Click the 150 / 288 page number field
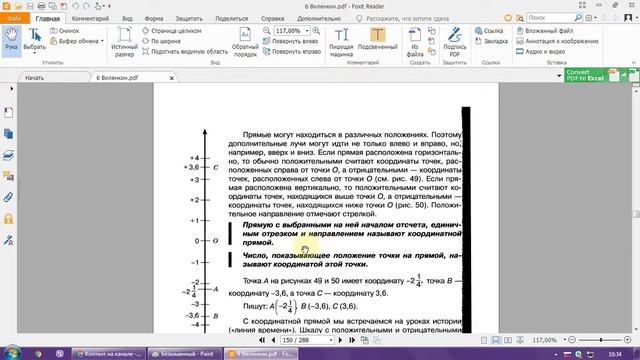The height and width of the screenshot is (360, 640). pyautogui.click(x=304, y=340)
